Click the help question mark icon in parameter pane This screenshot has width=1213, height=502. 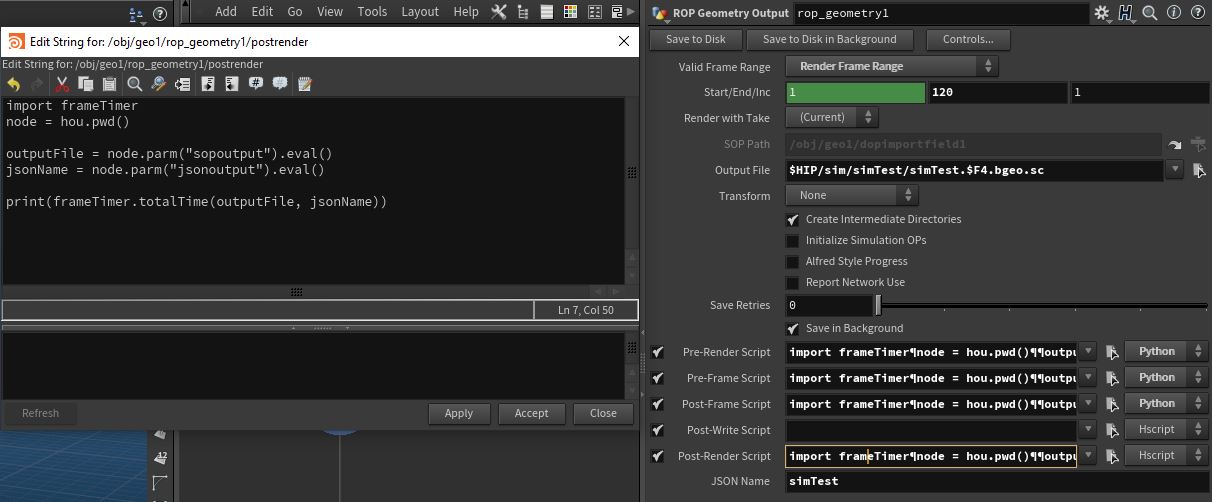click(1197, 14)
